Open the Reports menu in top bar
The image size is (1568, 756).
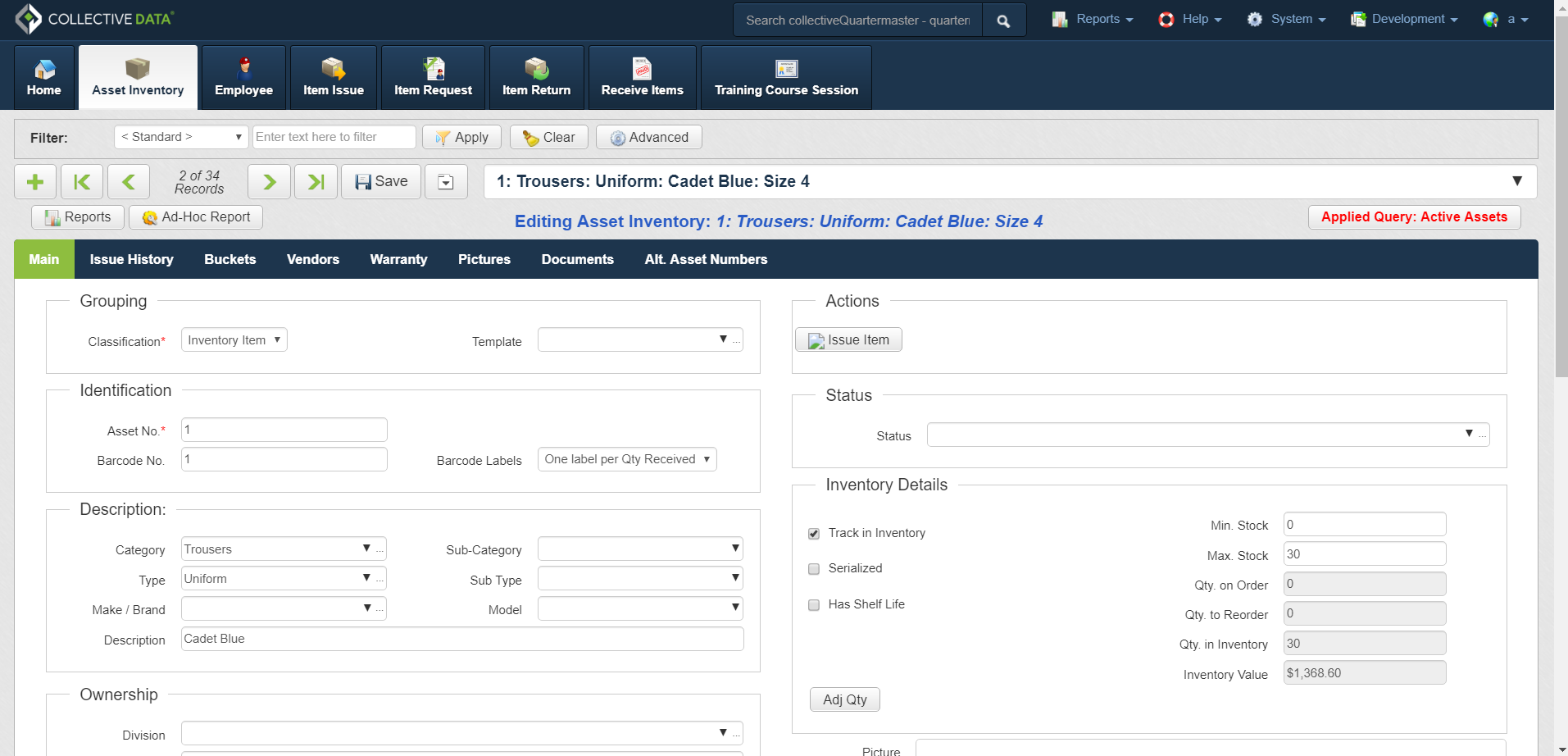pyautogui.click(x=1093, y=20)
